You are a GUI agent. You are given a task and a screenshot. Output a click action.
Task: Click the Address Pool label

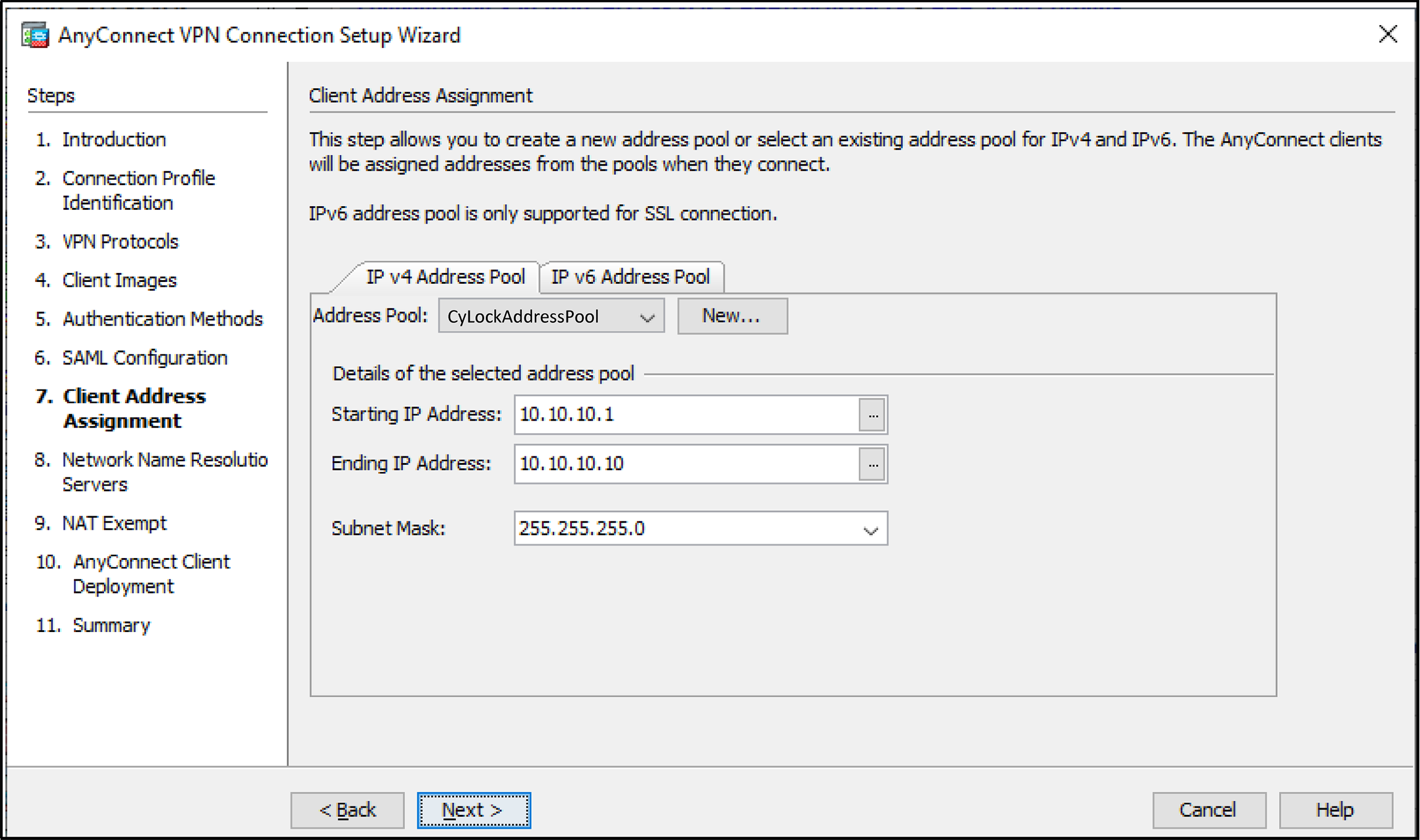(x=371, y=315)
